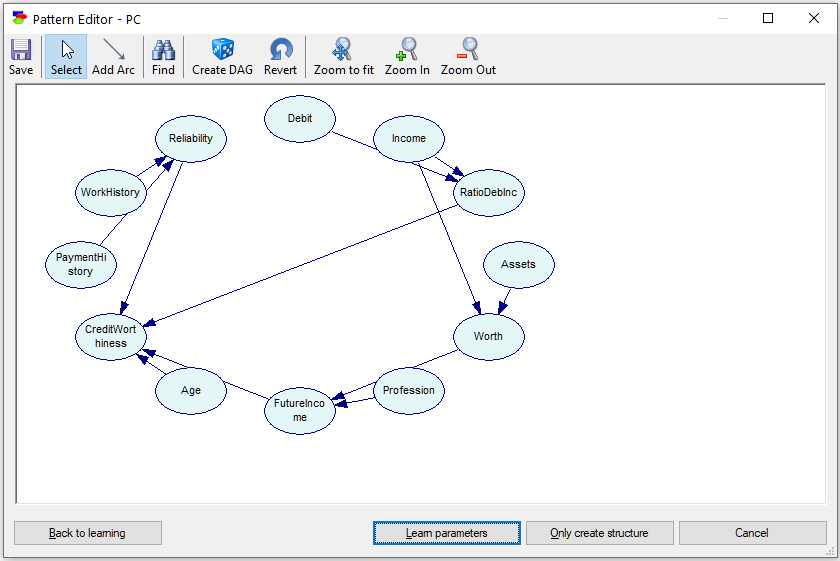Click the Pattern Editor app icon in title bar

pos(20,18)
